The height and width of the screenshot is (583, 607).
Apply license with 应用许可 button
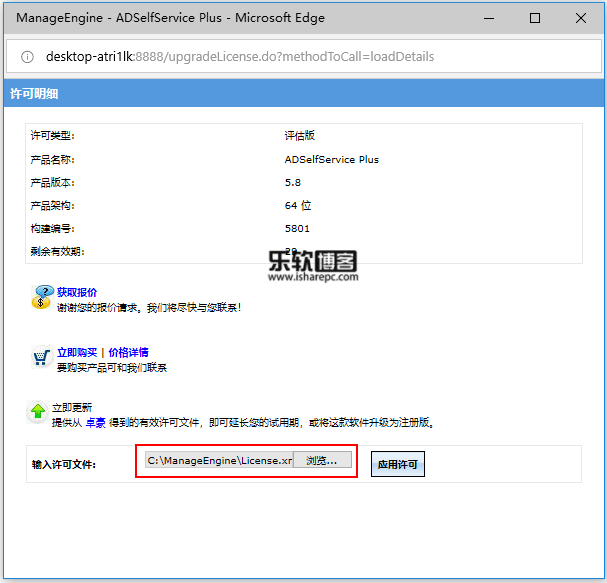[x=398, y=464]
